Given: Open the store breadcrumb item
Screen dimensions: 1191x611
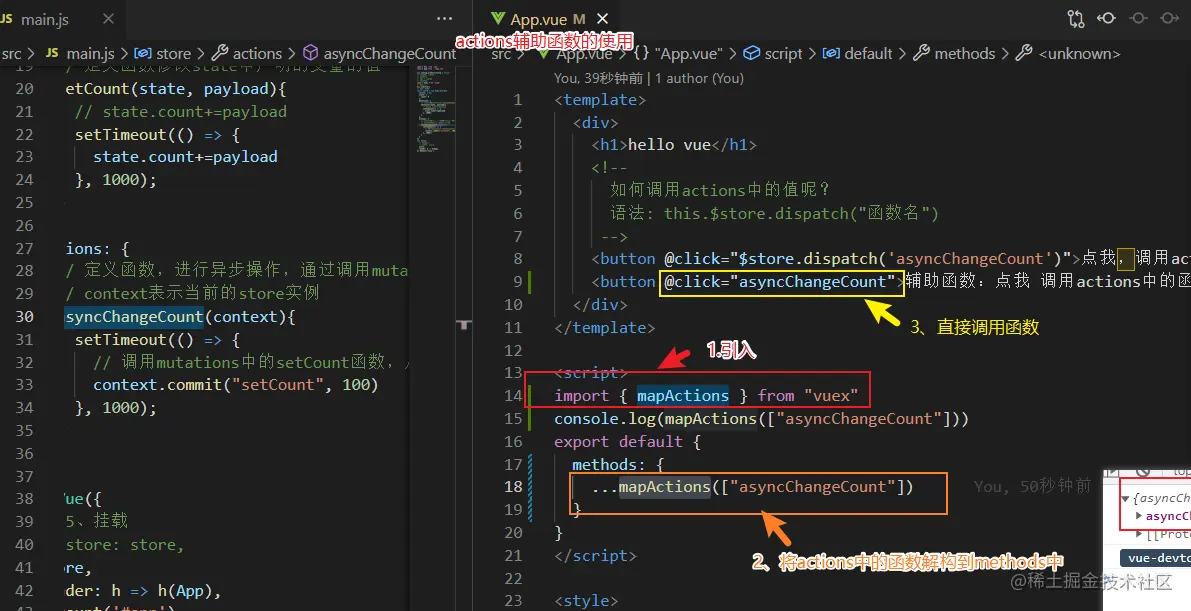Looking at the screenshot, I should [x=163, y=53].
